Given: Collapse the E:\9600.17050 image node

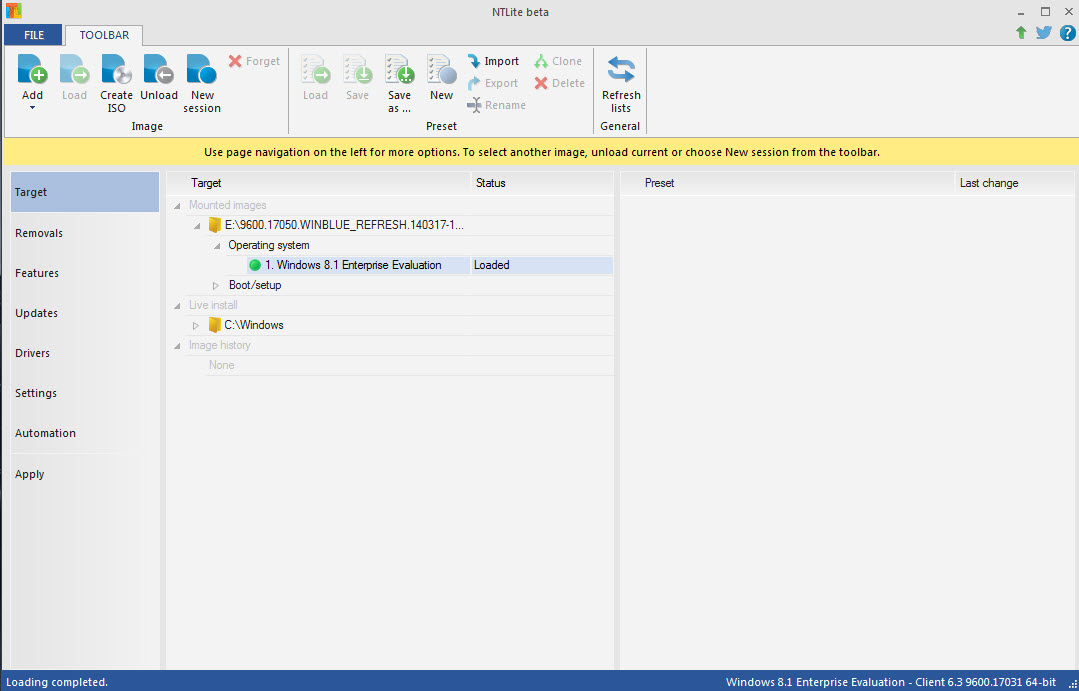Looking at the screenshot, I should click(197, 226).
